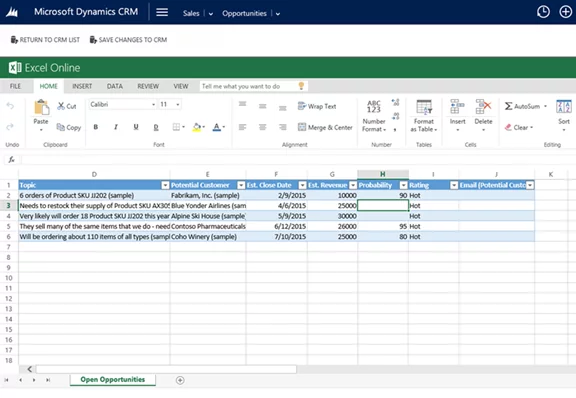Click AutoSum

522,106
